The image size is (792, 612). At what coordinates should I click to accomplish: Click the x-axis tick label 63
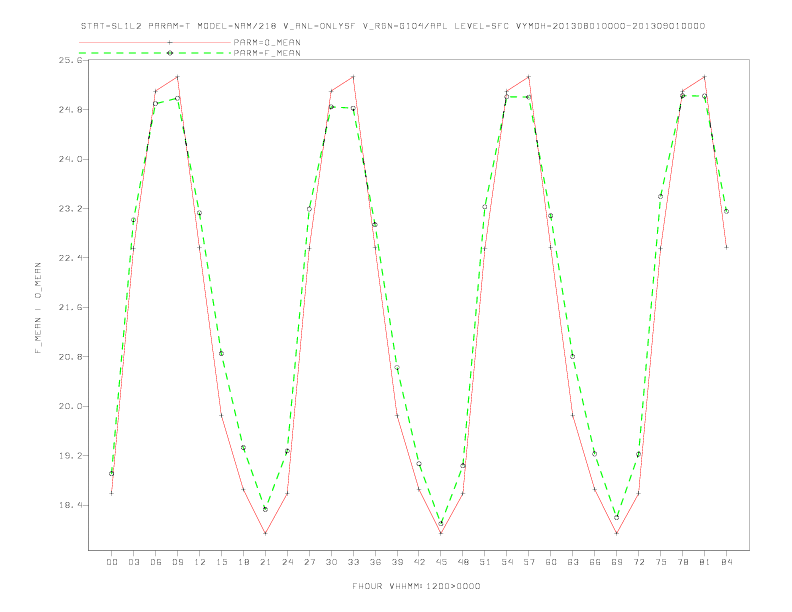(x=573, y=562)
